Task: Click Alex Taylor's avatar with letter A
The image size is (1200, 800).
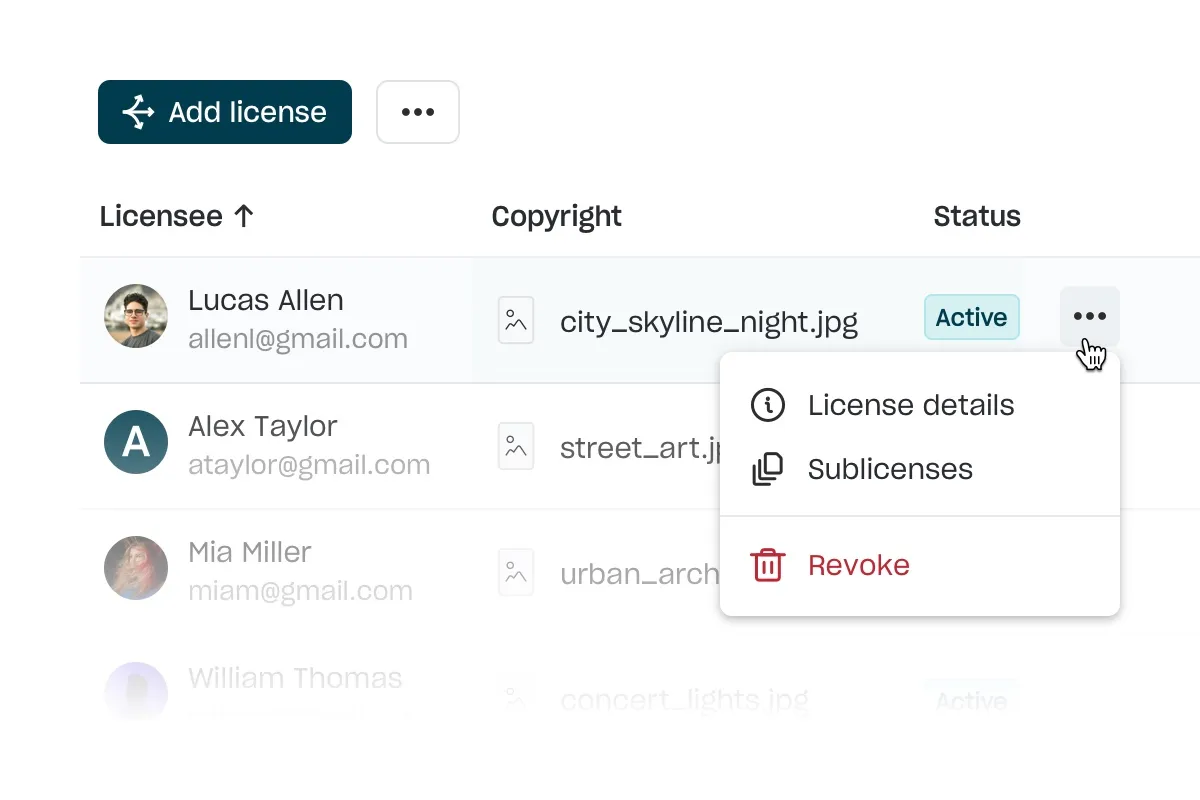Action: [136, 442]
